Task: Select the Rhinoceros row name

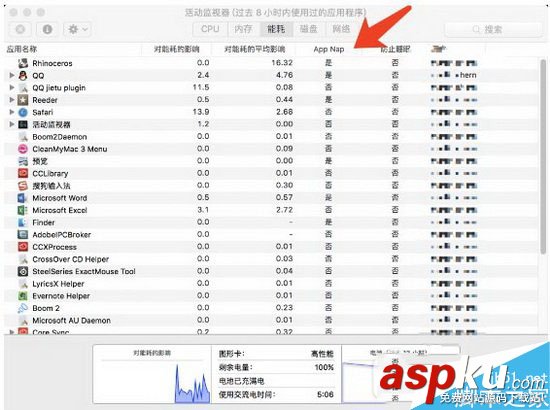Action: point(52,63)
